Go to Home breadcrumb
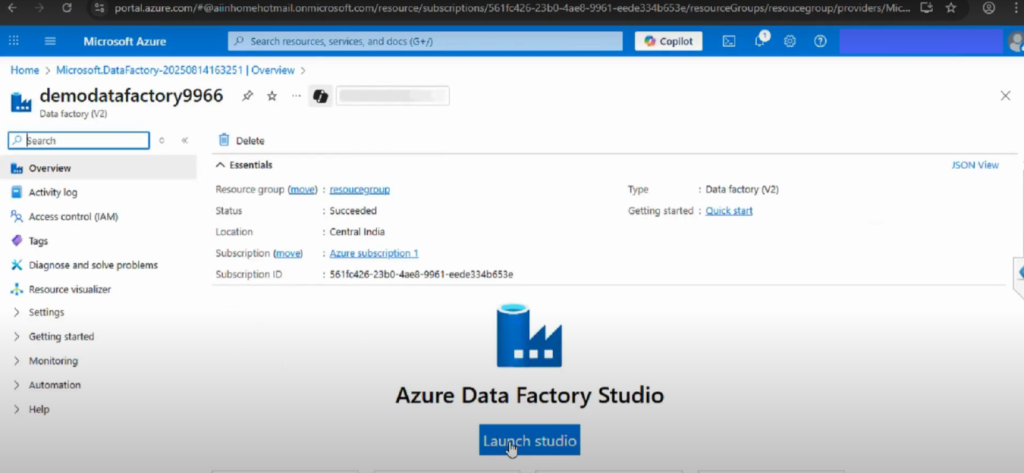The height and width of the screenshot is (473, 1024). coord(25,70)
